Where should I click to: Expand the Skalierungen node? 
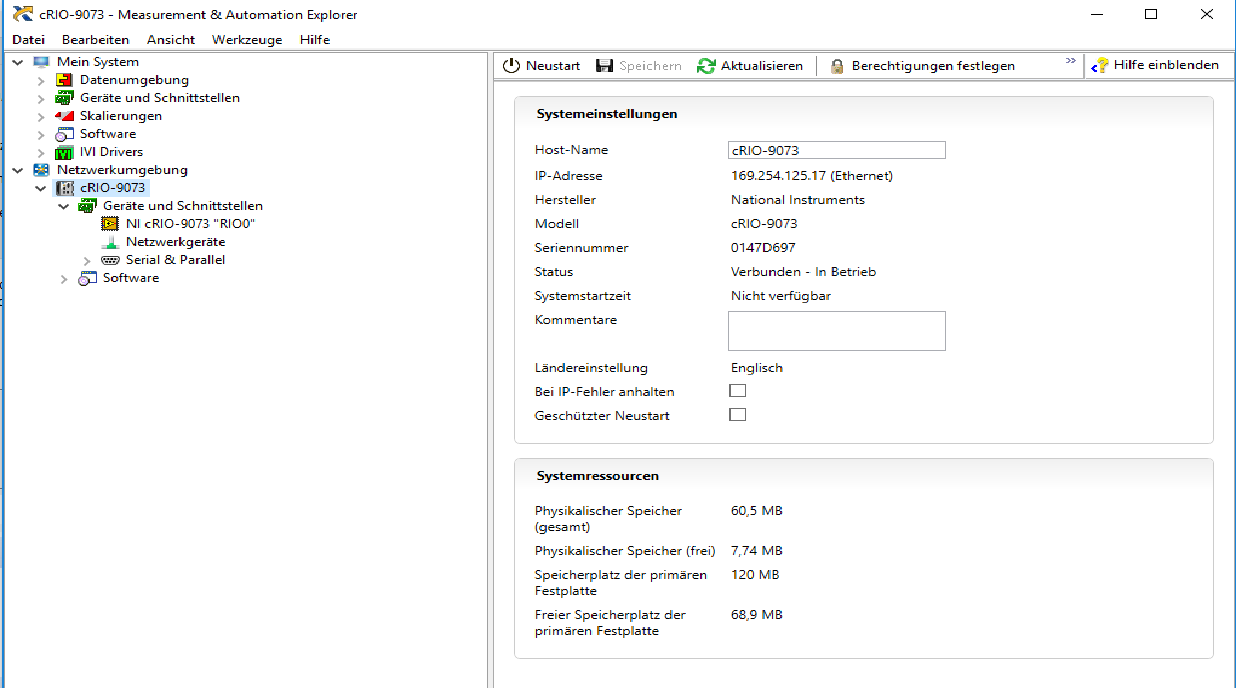pos(41,116)
